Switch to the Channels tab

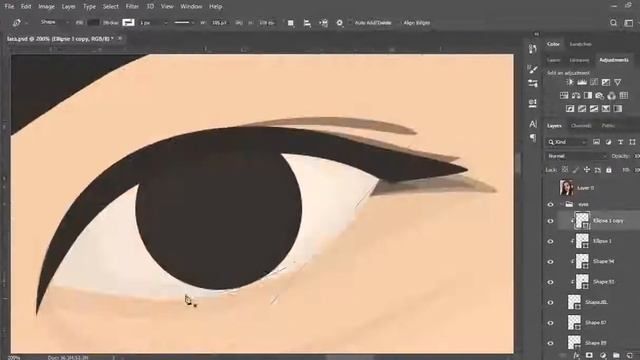[x=581, y=126]
